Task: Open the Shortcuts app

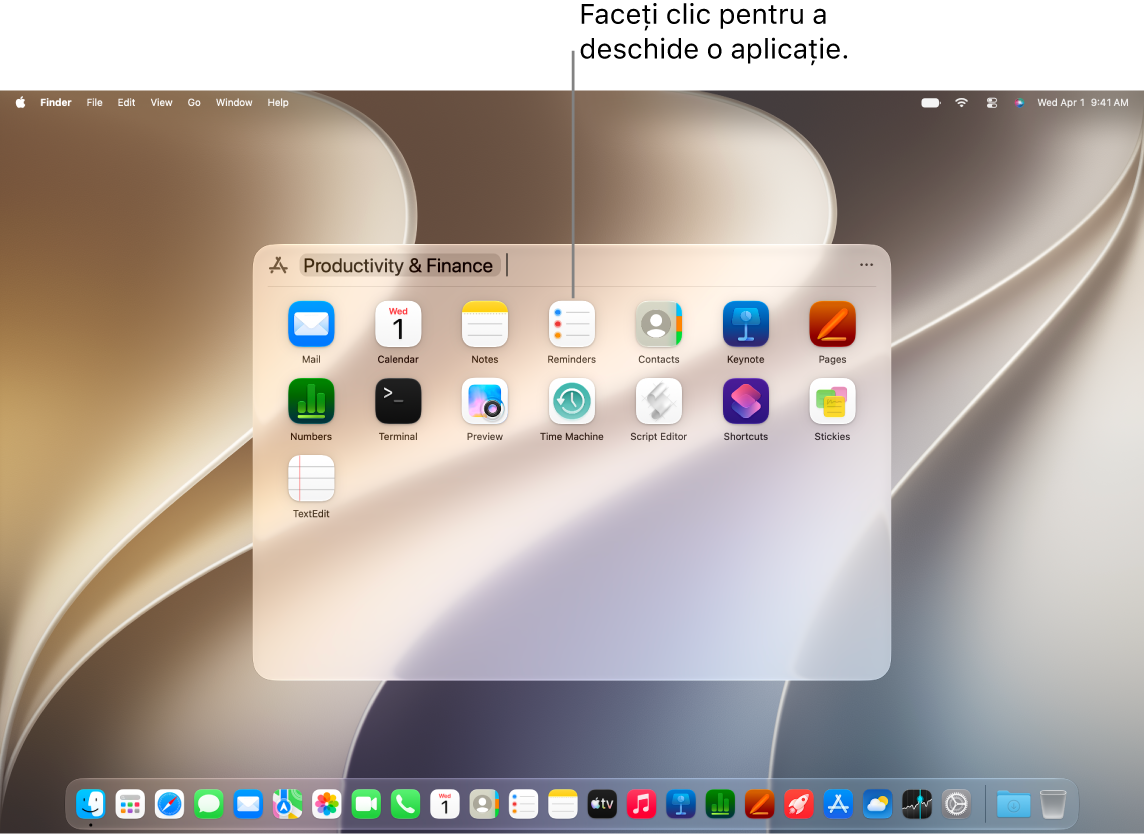Action: pos(745,401)
